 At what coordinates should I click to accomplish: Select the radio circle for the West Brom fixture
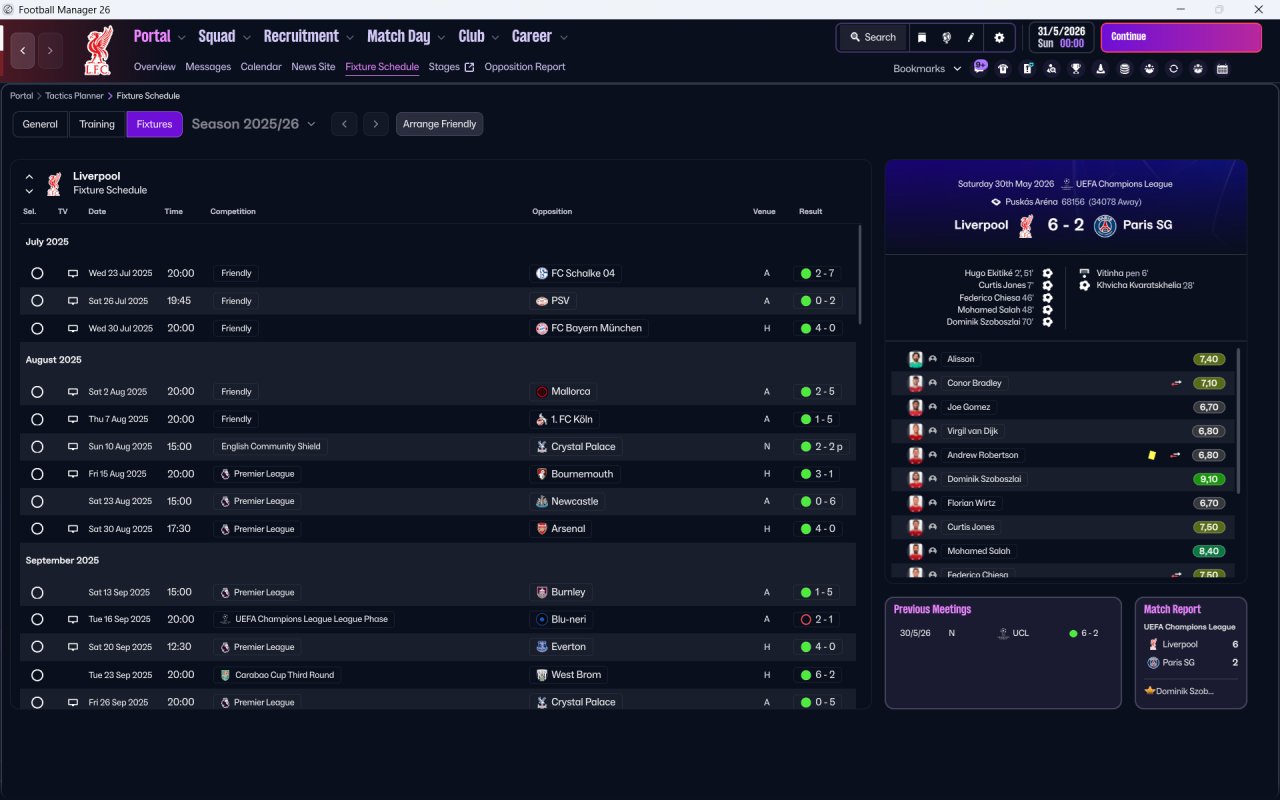[x=37, y=675]
